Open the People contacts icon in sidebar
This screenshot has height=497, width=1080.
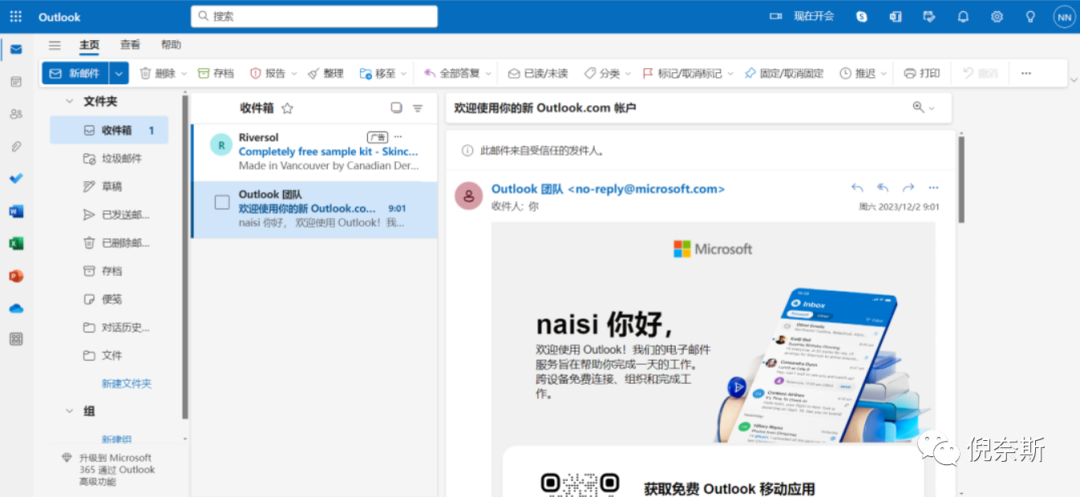coord(16,114)
